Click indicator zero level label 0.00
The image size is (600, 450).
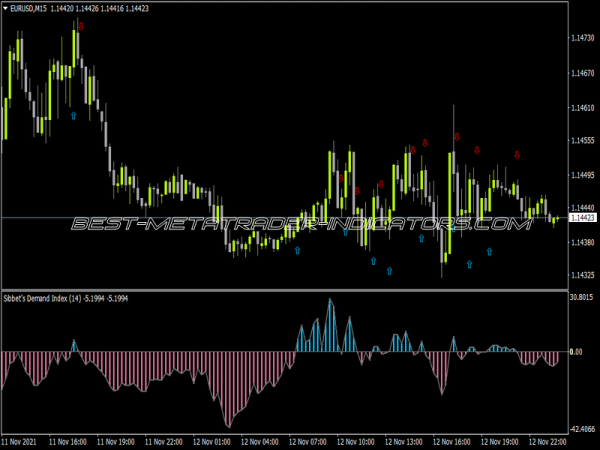(576, 352)
